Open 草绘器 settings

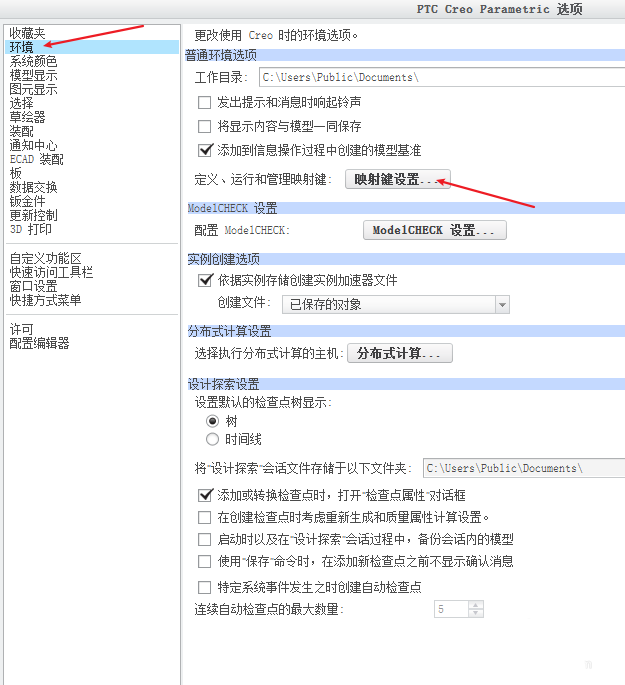(27, 117)
